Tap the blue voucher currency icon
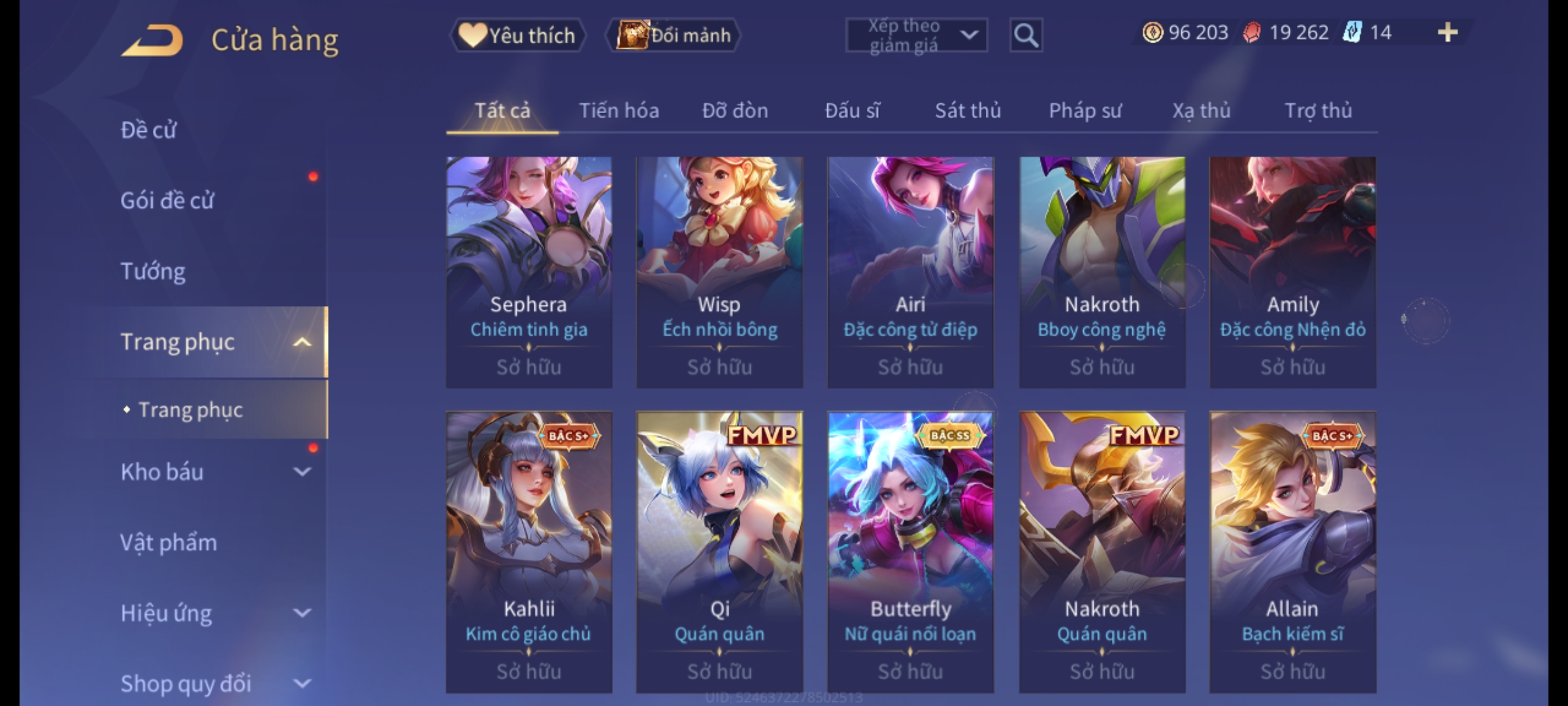This screenshot has height=706, width=1568. coord(1352,32)
